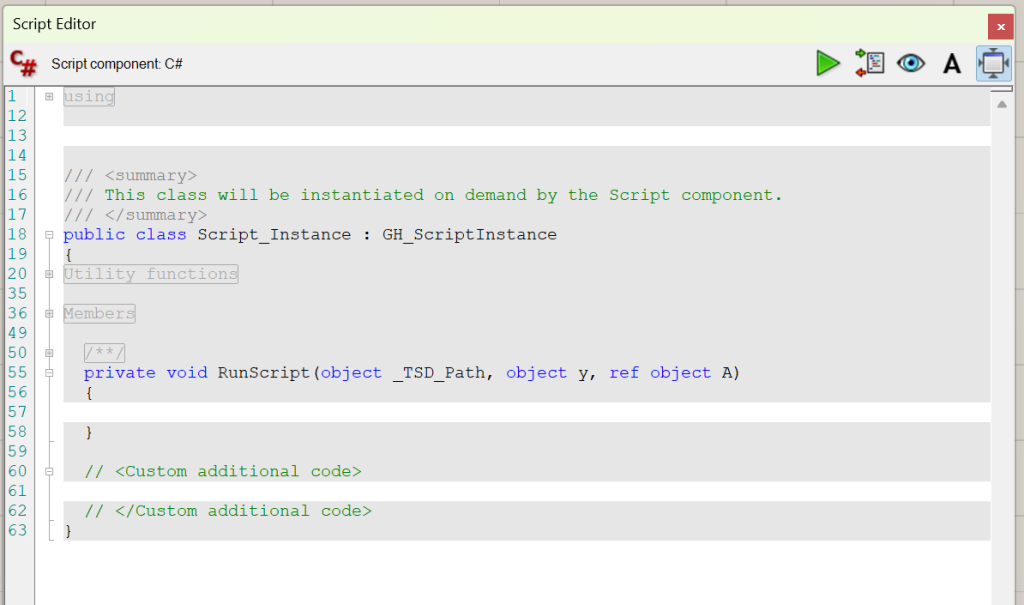Image resolution: width=1024 pixels, height=605 pixels.
Task: Open font settings with the A icon
Action: pyautogui.click(x=952, y=64)
